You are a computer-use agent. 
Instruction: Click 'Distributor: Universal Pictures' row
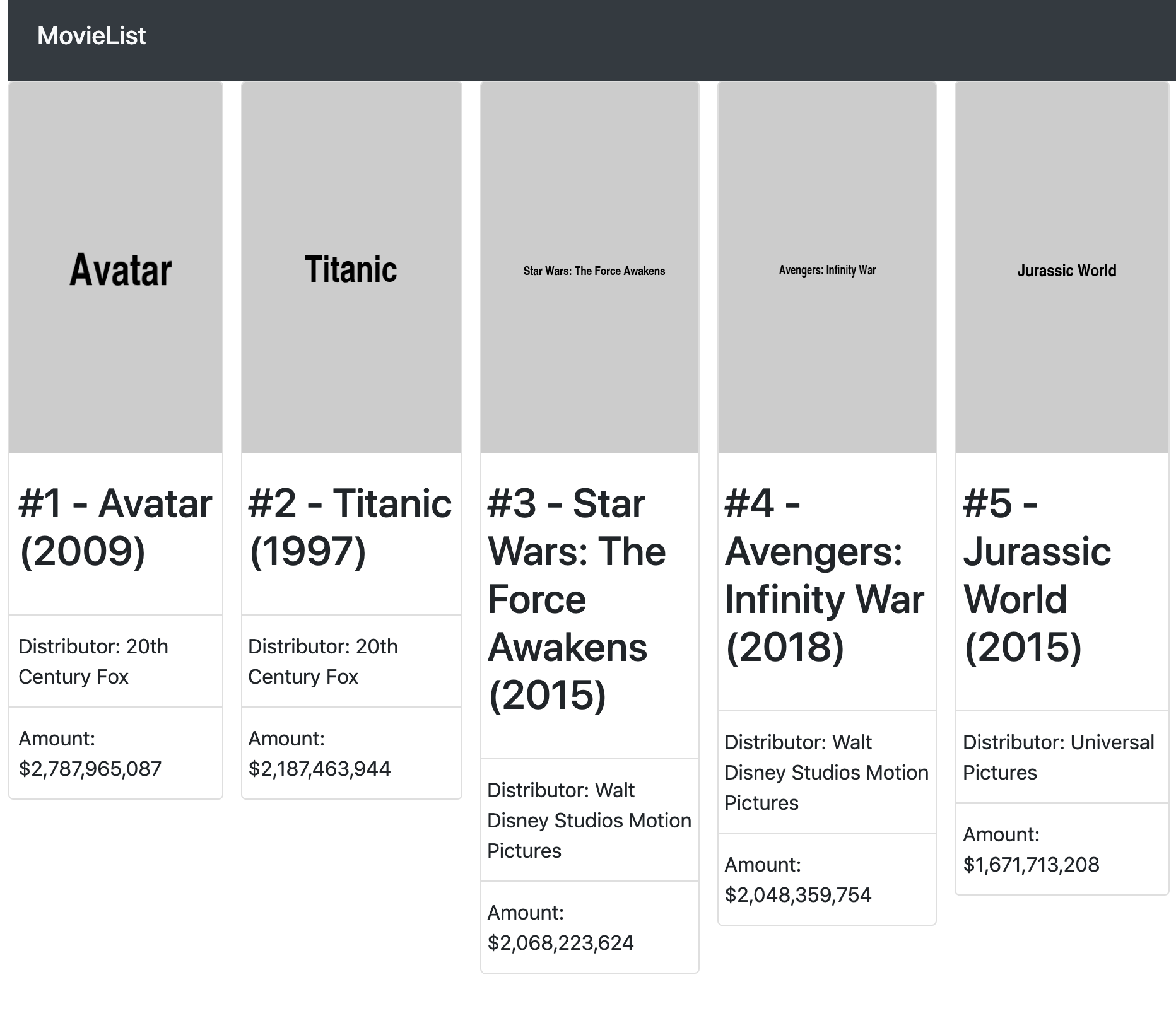[x=1062, y=757]
